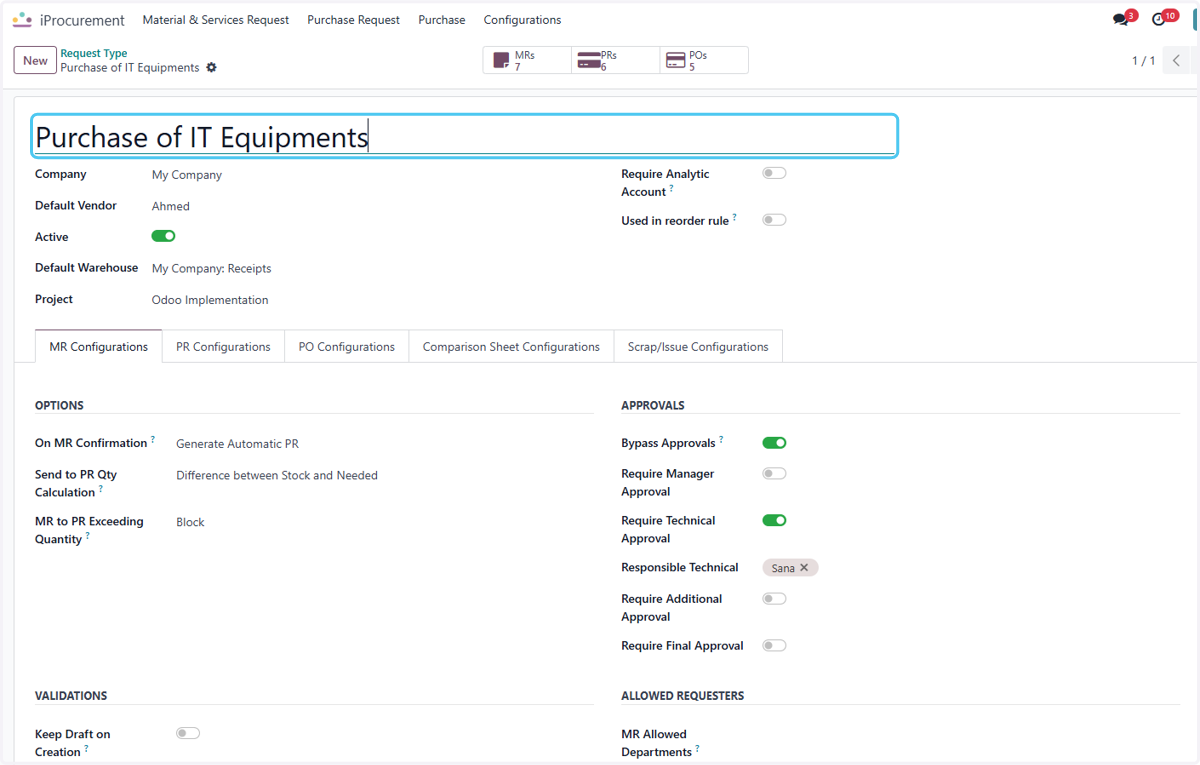Show help for Require Analytic Account
Image resolution: width=1200 pixels, height=765 pixels.
pyautogui.click(x=671, y=188)
